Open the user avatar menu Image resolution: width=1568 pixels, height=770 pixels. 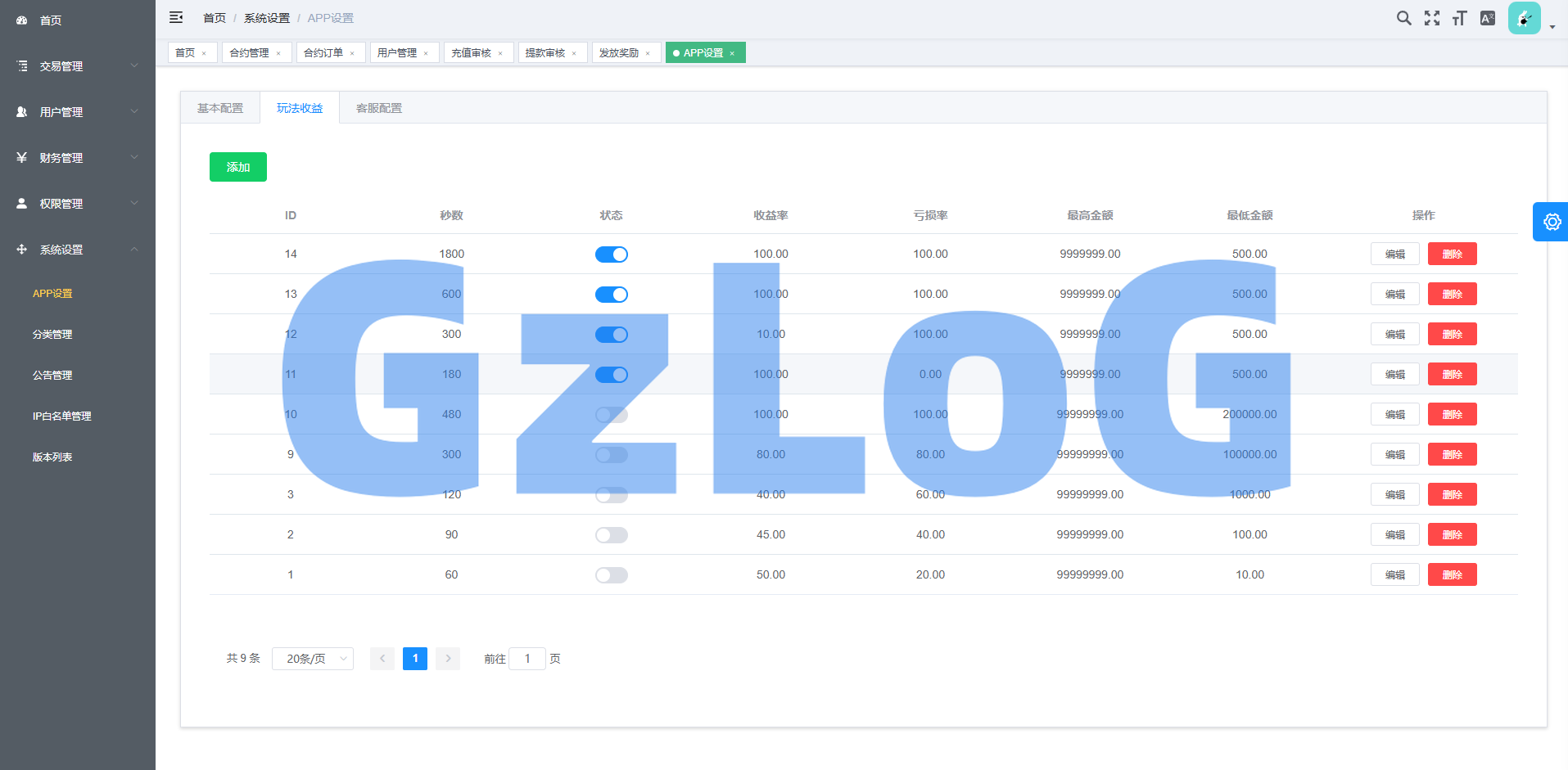pyautogui.click(x=1525, y=18)
